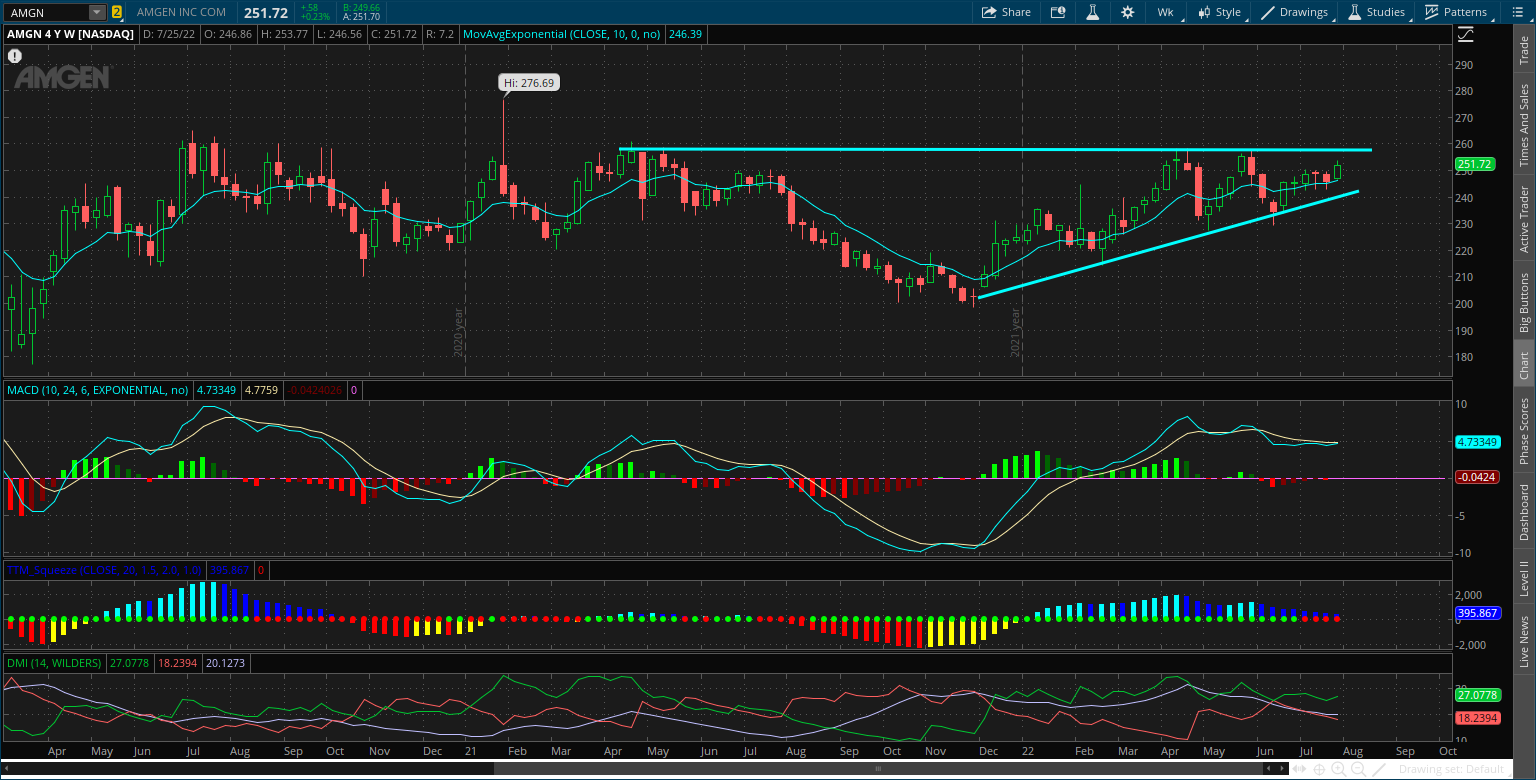This screenshot has height=780, width=1536.
Task: Click the zoom in magnifier icon
Action: [x=1340, y=769]
